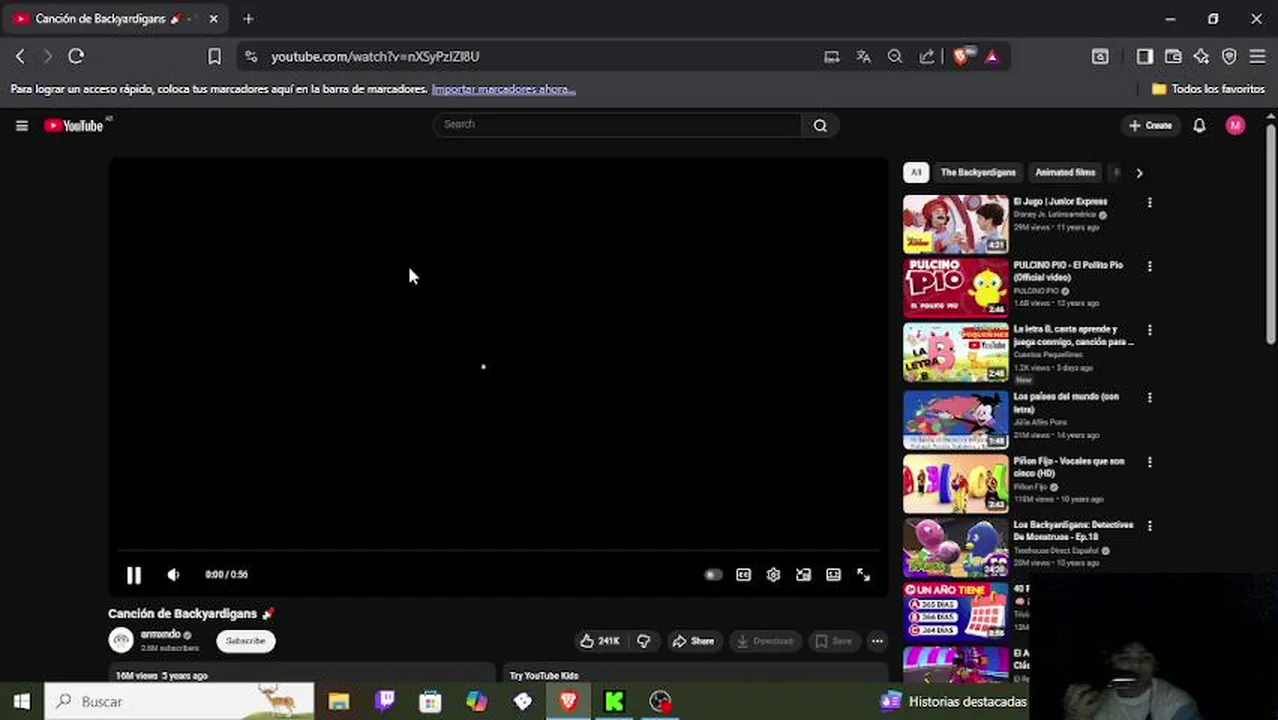Switch to miniplayer mode
The image size is (1278, 720).
[803, 575]
